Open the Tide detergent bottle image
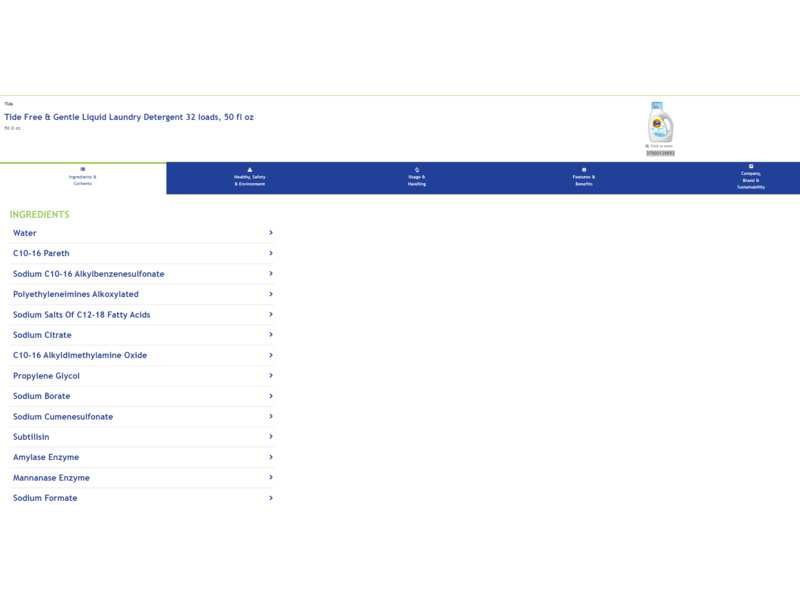Image resolution: width=800 pixels, height=600 pixels. (x=660, y=123)
